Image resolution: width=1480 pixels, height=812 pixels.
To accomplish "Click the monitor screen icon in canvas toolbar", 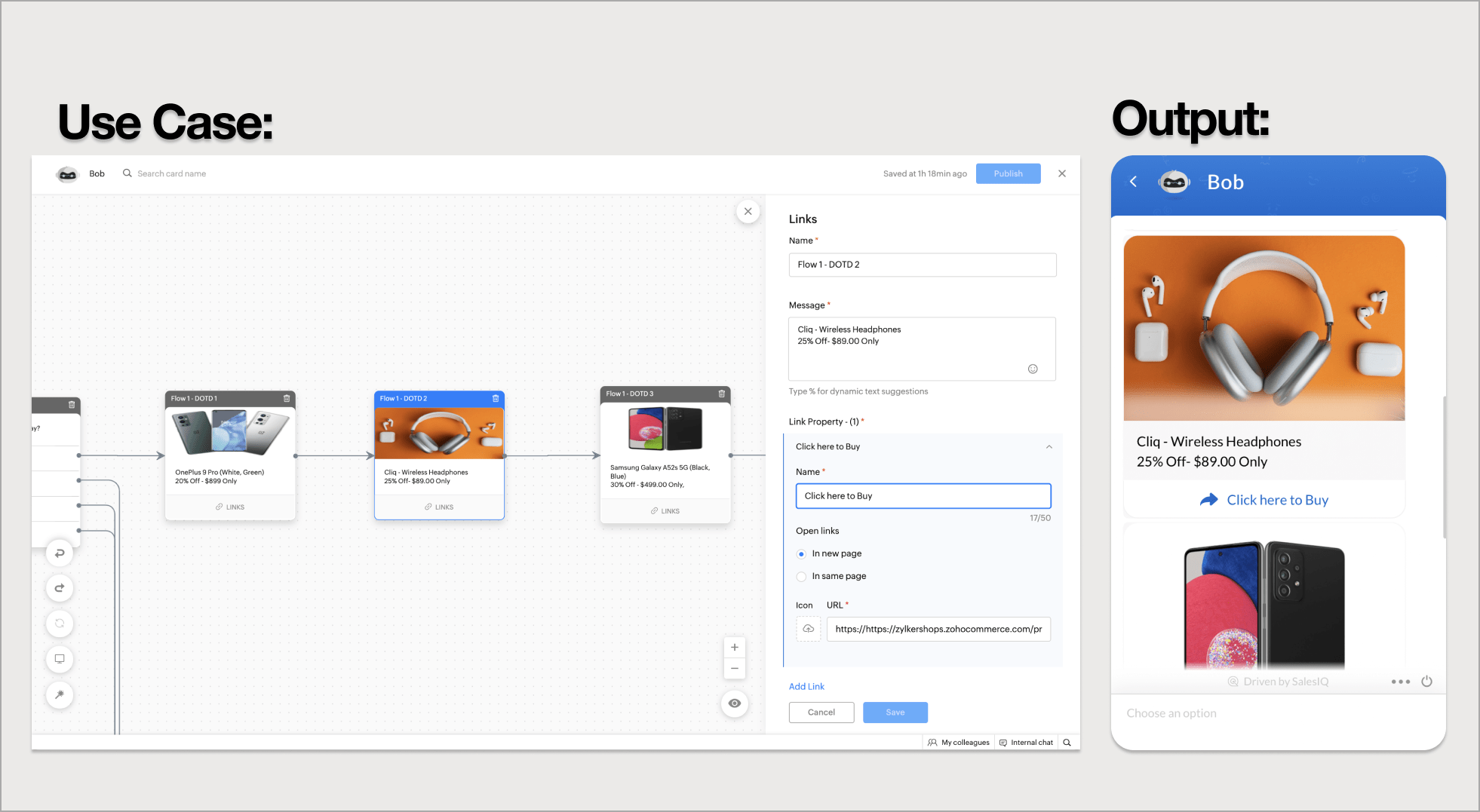I will pos(60,659).
